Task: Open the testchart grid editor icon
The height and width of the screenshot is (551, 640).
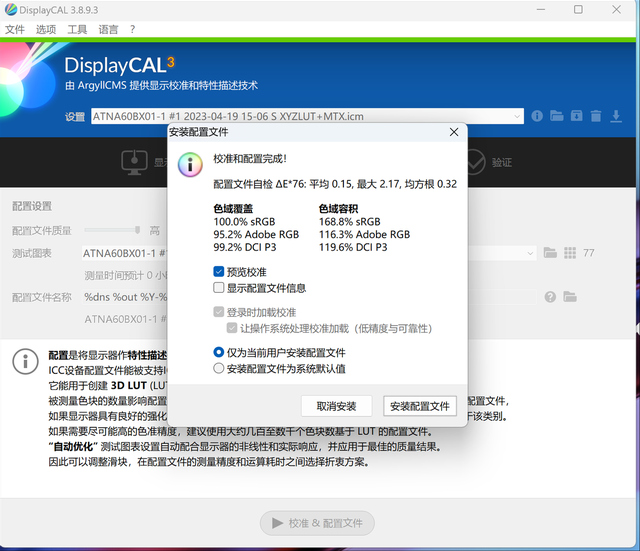Action: [570, 253]
